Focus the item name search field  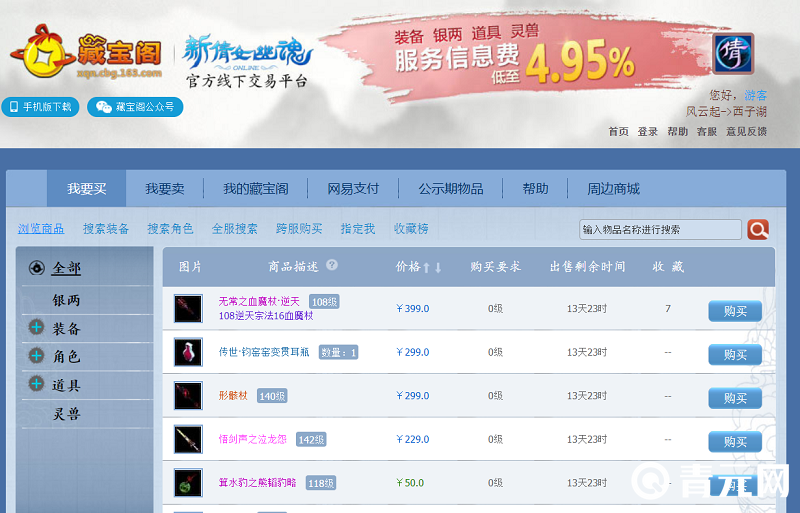(x=660, y=229)
